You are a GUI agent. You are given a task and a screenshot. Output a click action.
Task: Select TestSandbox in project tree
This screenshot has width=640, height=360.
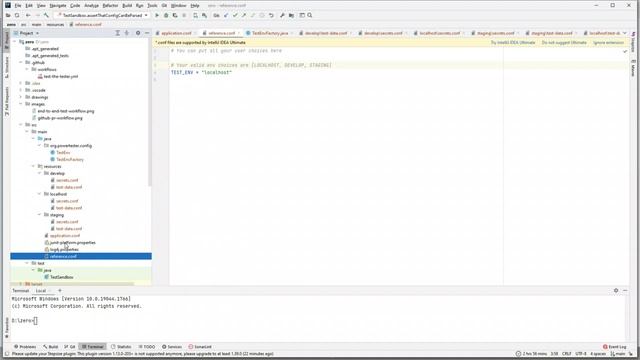click(x=62, y=277)
